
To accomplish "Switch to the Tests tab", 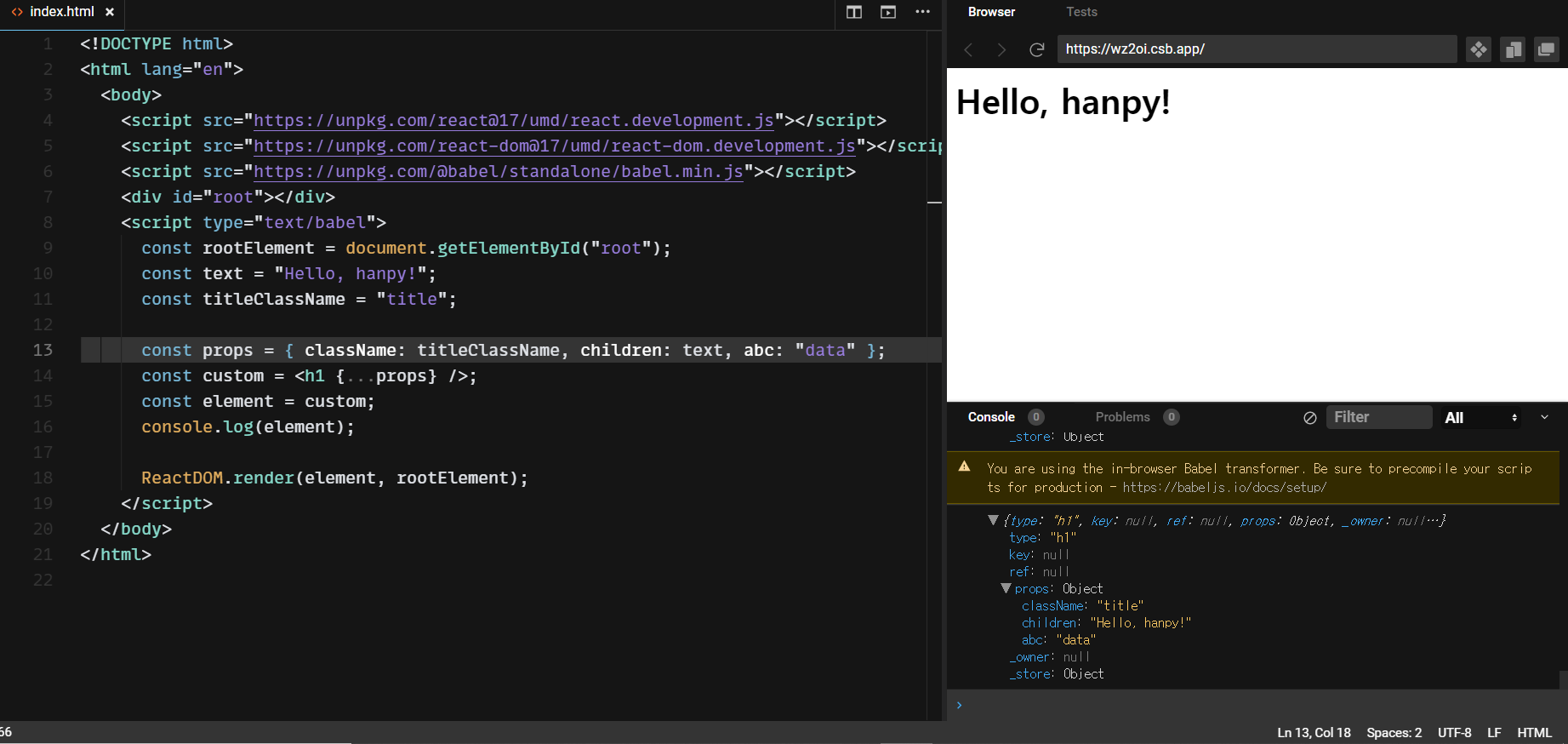I will (1081, 12).
